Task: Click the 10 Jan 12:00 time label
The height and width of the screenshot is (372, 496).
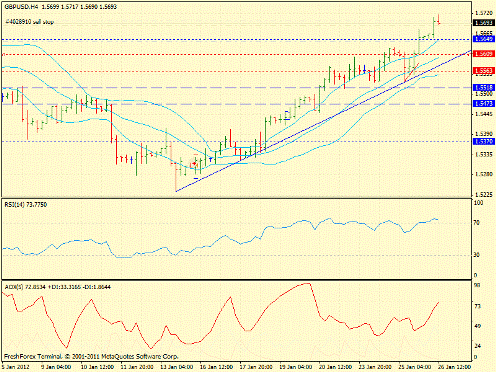Action: point(96,367)
